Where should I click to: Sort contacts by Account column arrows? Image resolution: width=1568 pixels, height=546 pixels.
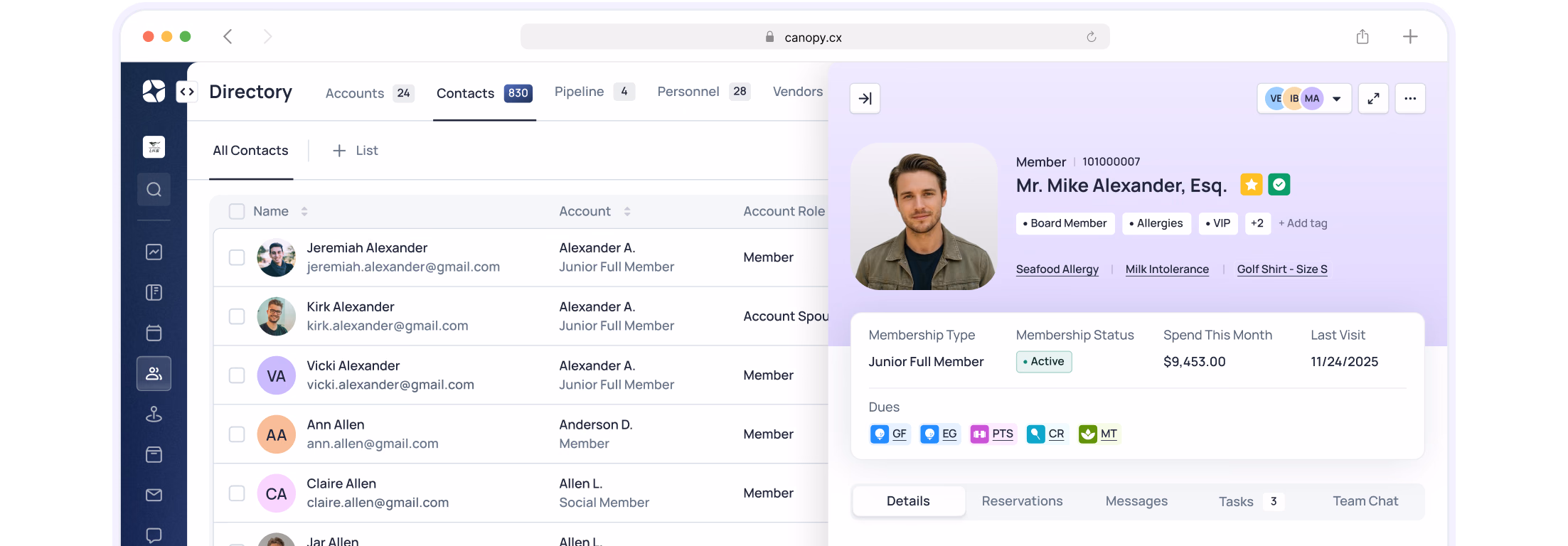pos(627,211)
